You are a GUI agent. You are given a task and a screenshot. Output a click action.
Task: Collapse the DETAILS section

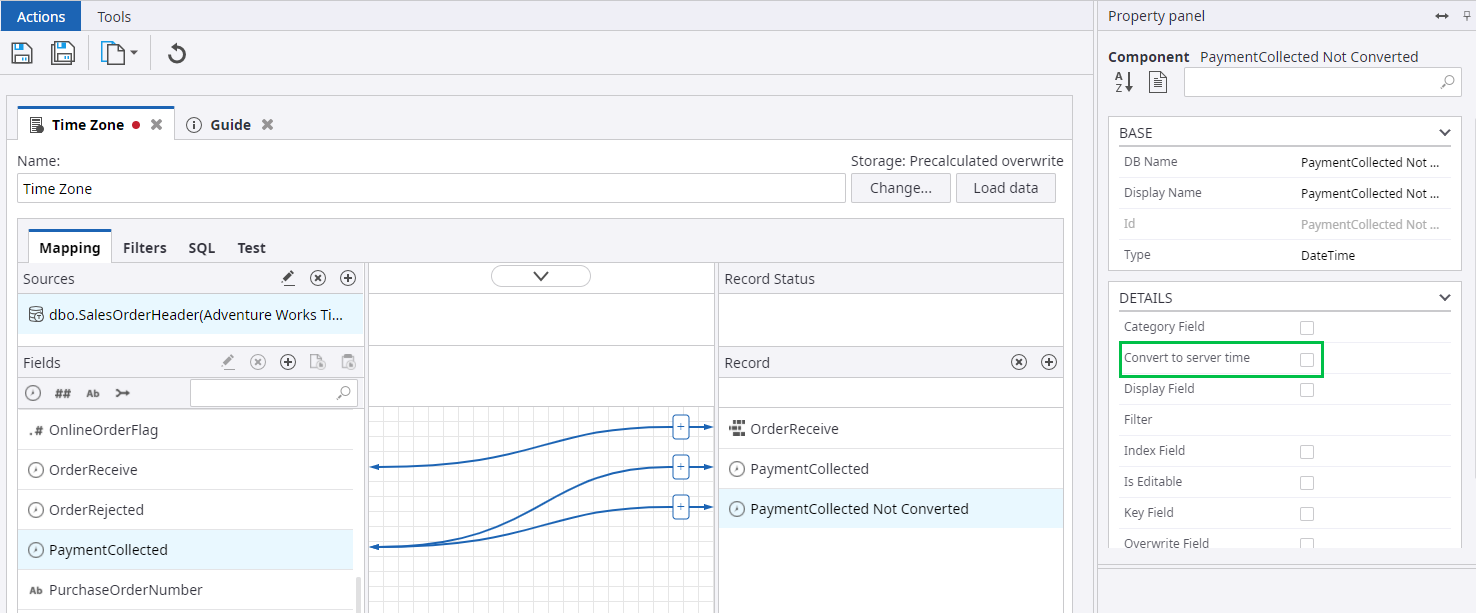point(1444,298)
